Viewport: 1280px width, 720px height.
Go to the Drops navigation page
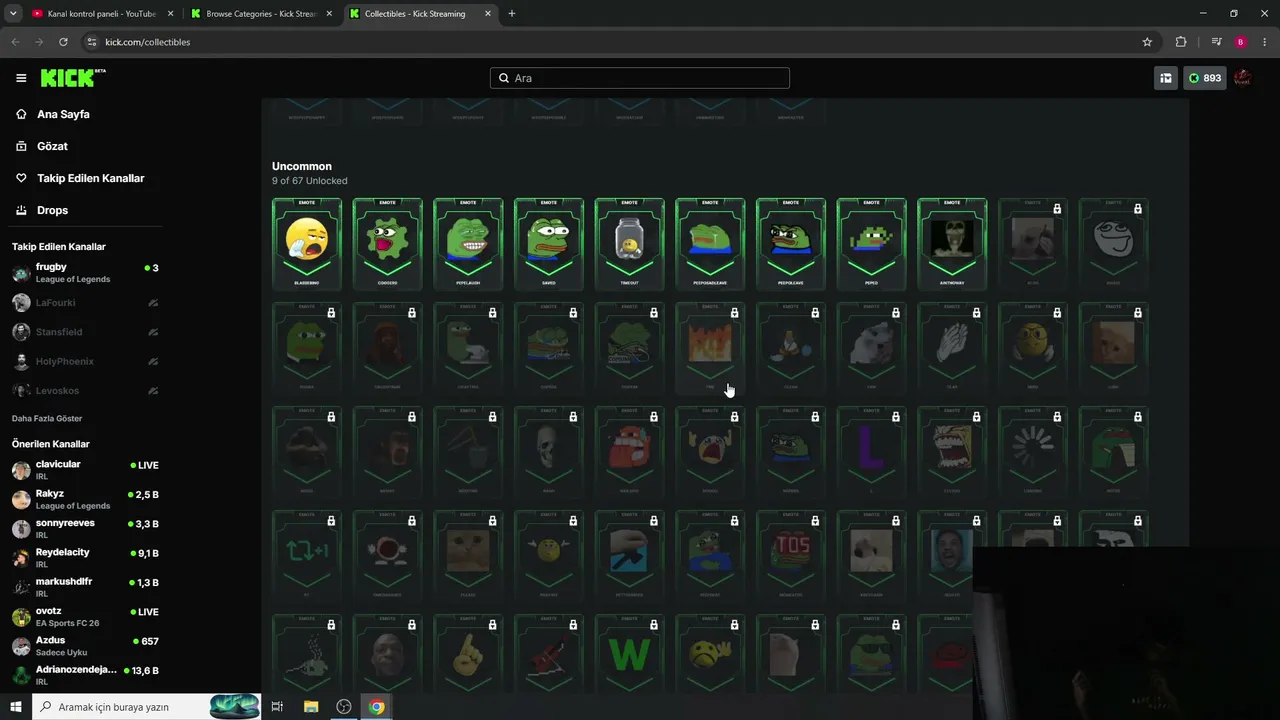tap(53, 210)
